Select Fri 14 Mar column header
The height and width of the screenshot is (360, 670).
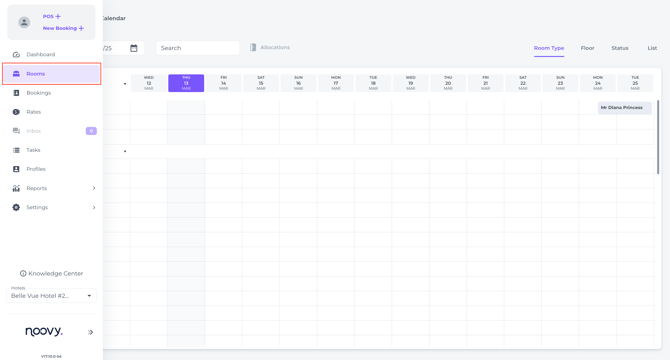(x=223, y=83)
